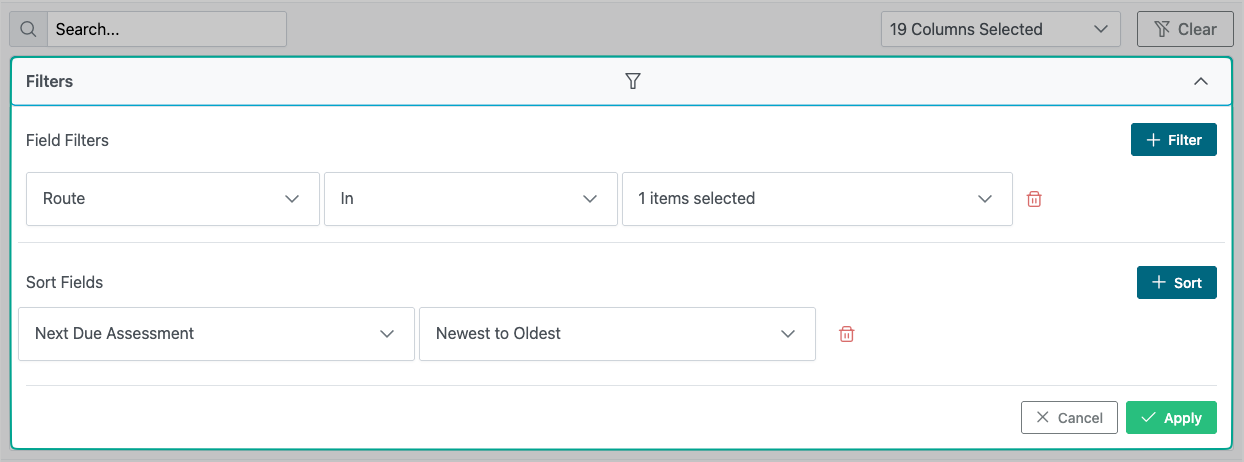Screen dimensions: 1244x462
Task: Open the 19 Columns Selected dropdown
Action: 999,29
